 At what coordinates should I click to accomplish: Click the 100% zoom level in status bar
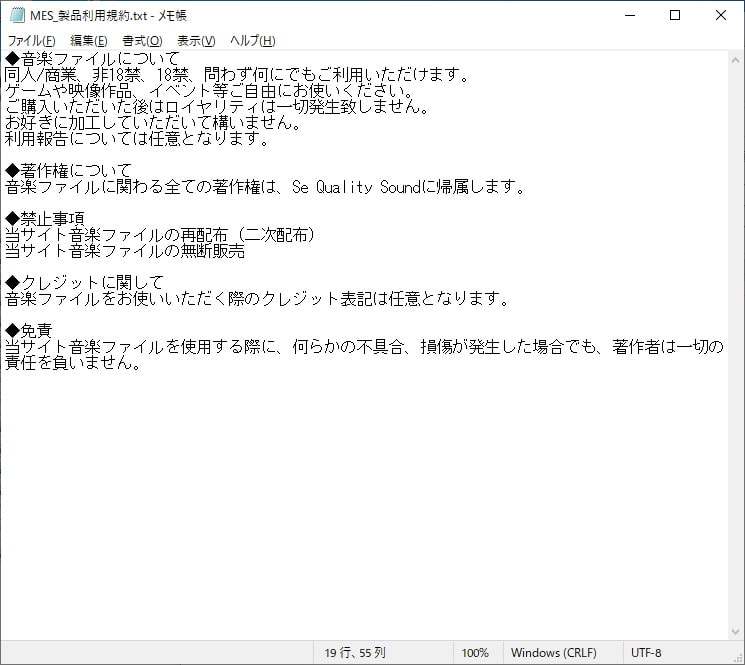pyautogui.click(x=475, y=653)
